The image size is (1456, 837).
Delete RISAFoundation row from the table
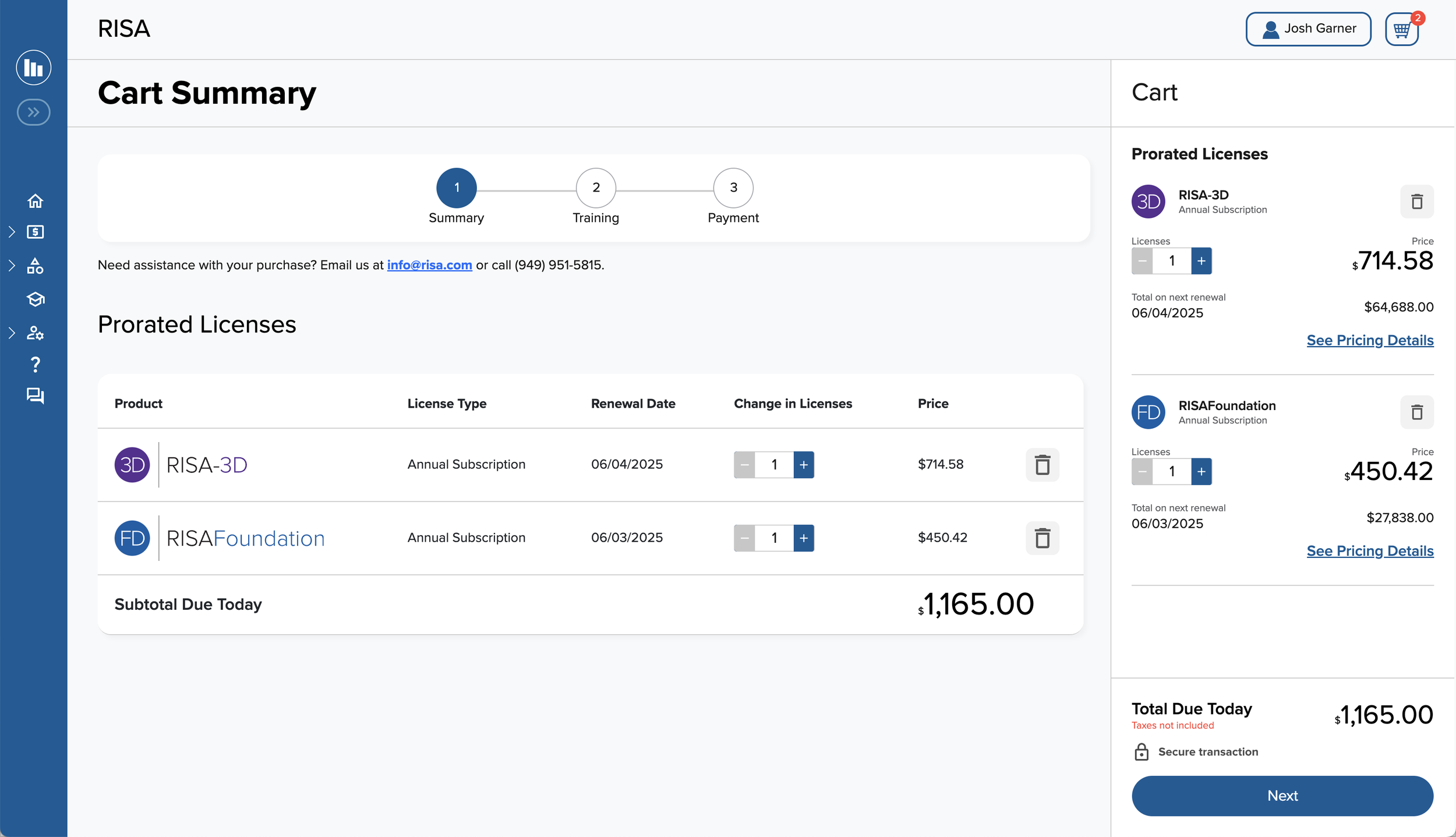tap(1042, 538)
